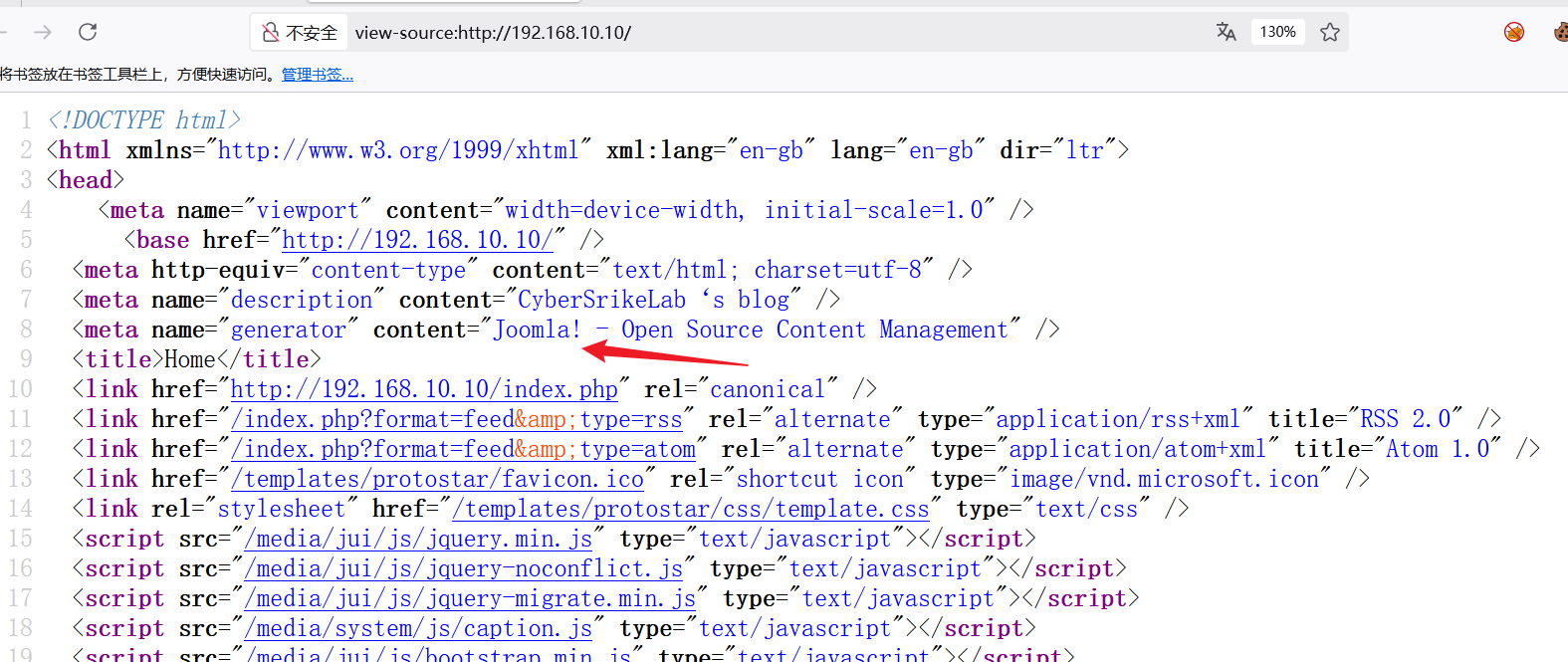Open the format=feed type=atom link
The width and height of the screenshot is (1568, 662).
coord(463,449)
